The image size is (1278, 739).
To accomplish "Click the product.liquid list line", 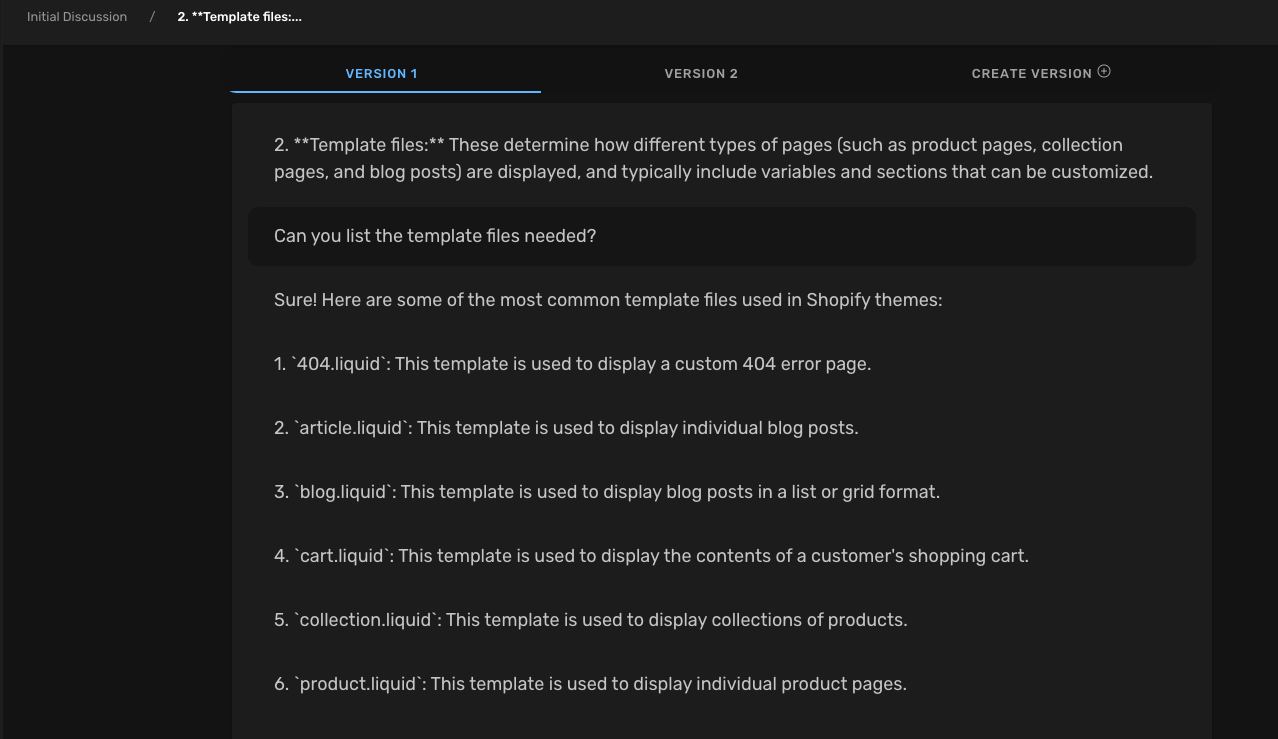I will [x=590, y=684].
